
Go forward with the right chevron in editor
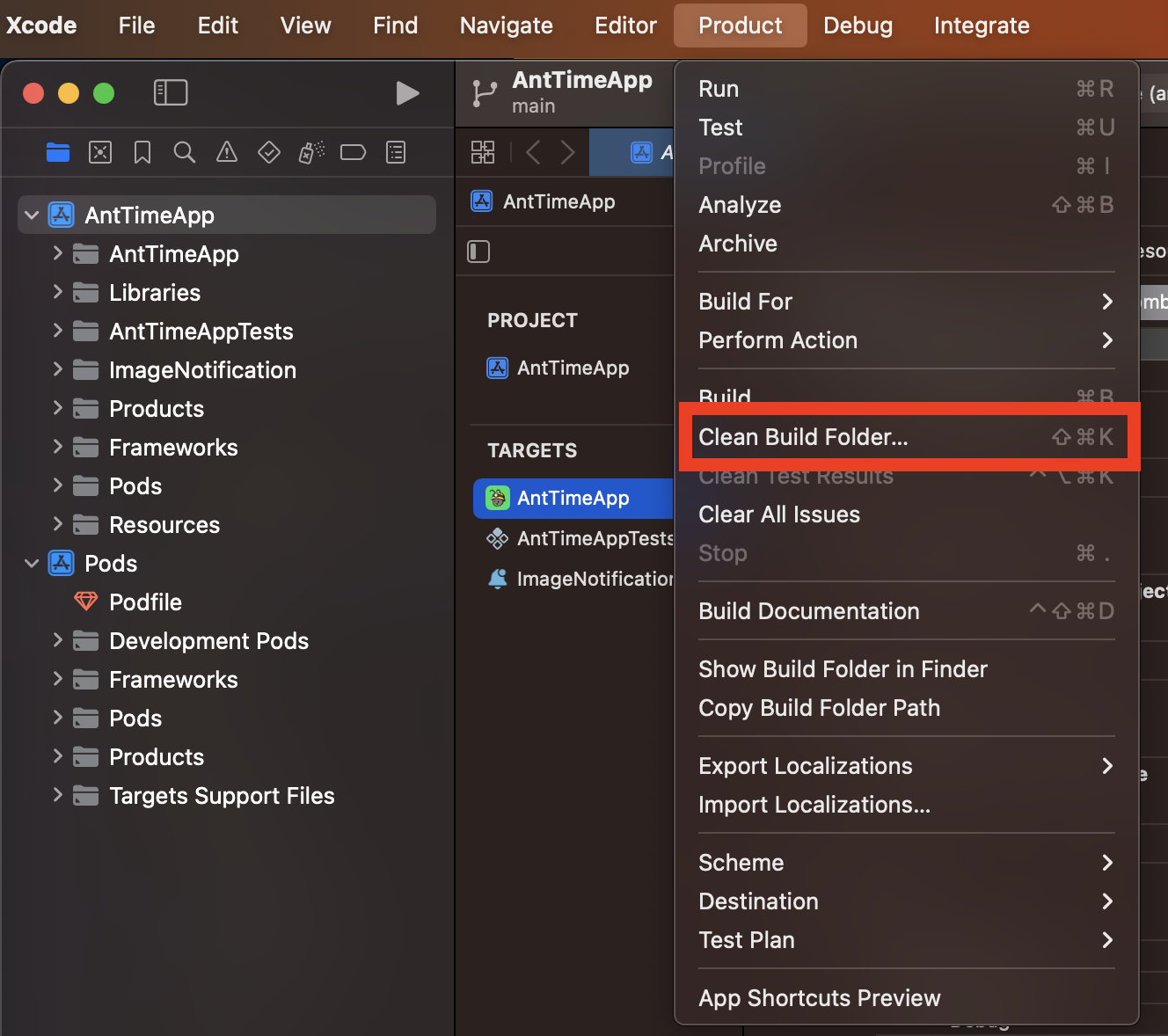pyautogui.click(x=567, y=152)
